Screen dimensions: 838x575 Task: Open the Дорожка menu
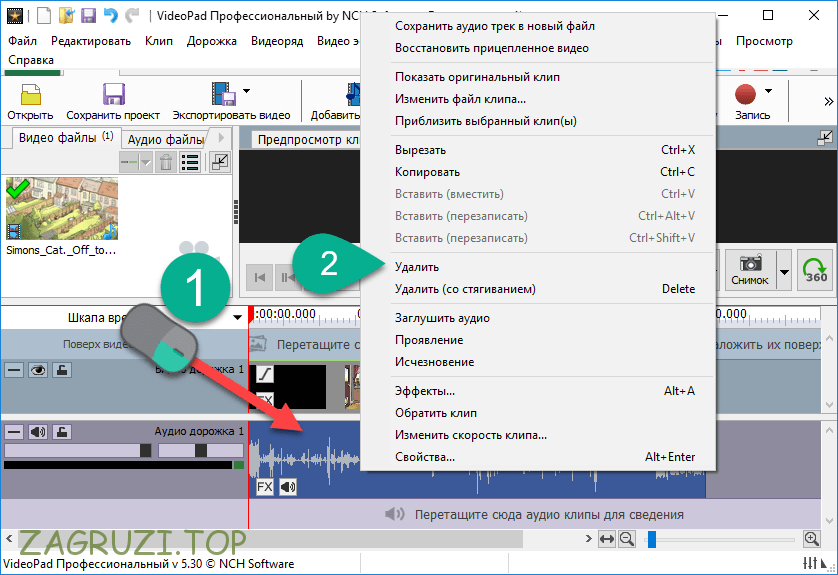(x=212, y=41)
